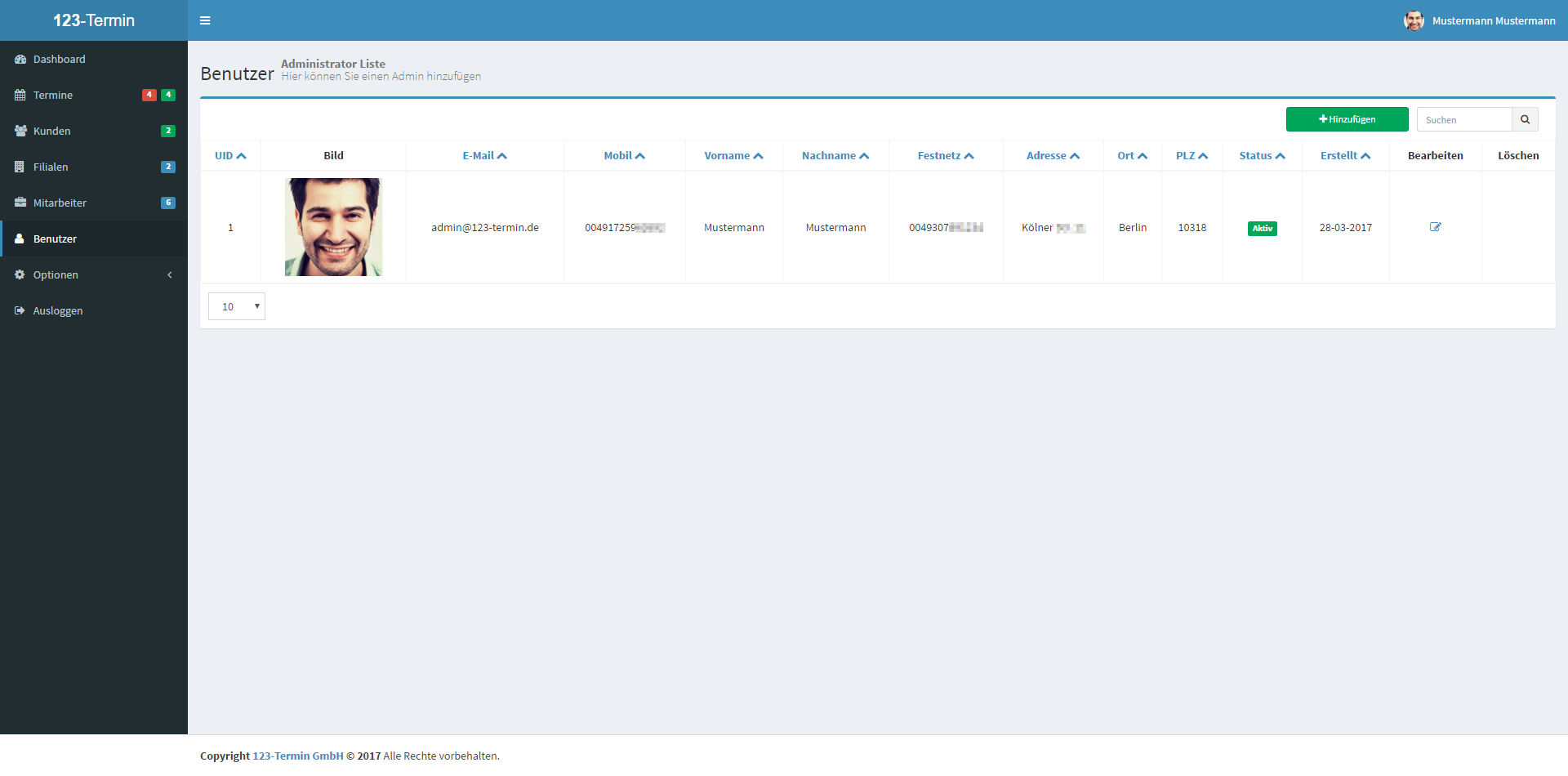Open the rows per page dropdown
This screenshot has height=776, width=1568.
[x=237, y=307]
